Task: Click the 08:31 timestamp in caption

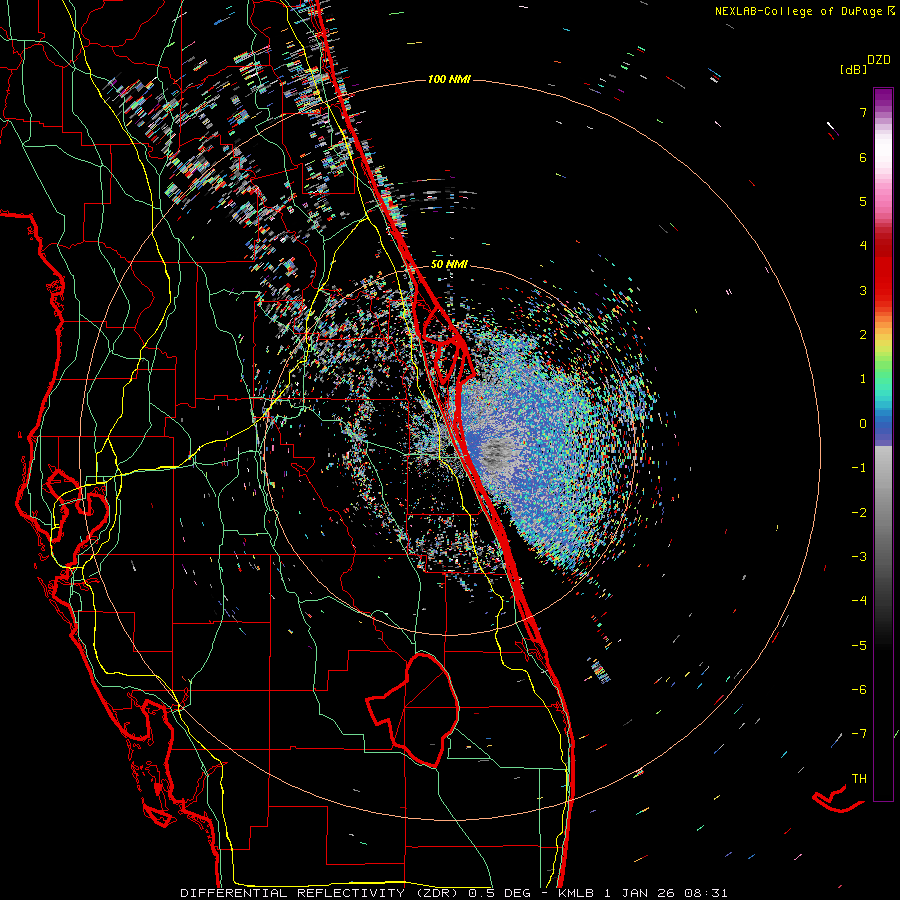Action: tap(708, 893)
